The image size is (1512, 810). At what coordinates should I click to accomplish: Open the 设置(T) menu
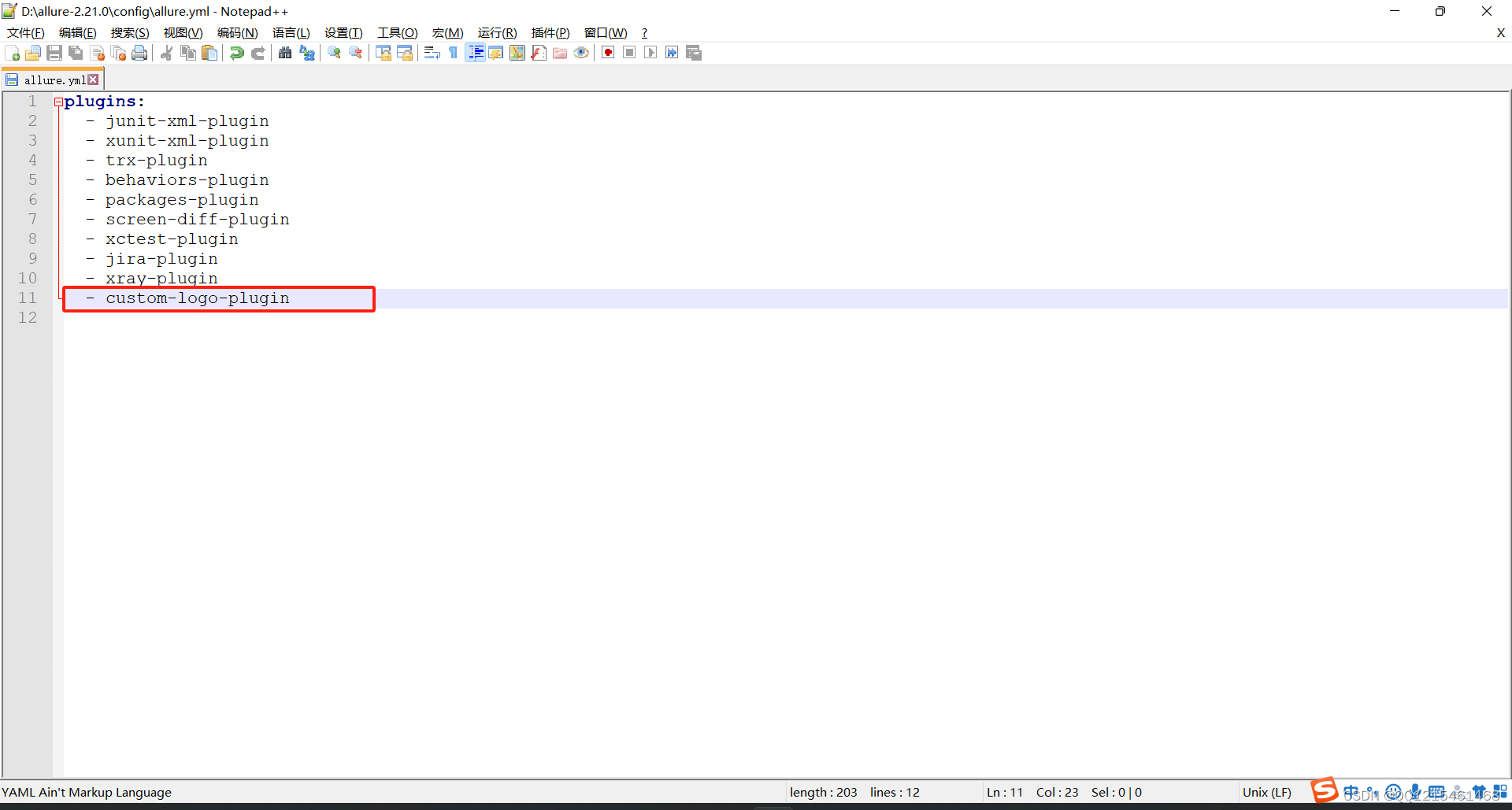point(343,33)
